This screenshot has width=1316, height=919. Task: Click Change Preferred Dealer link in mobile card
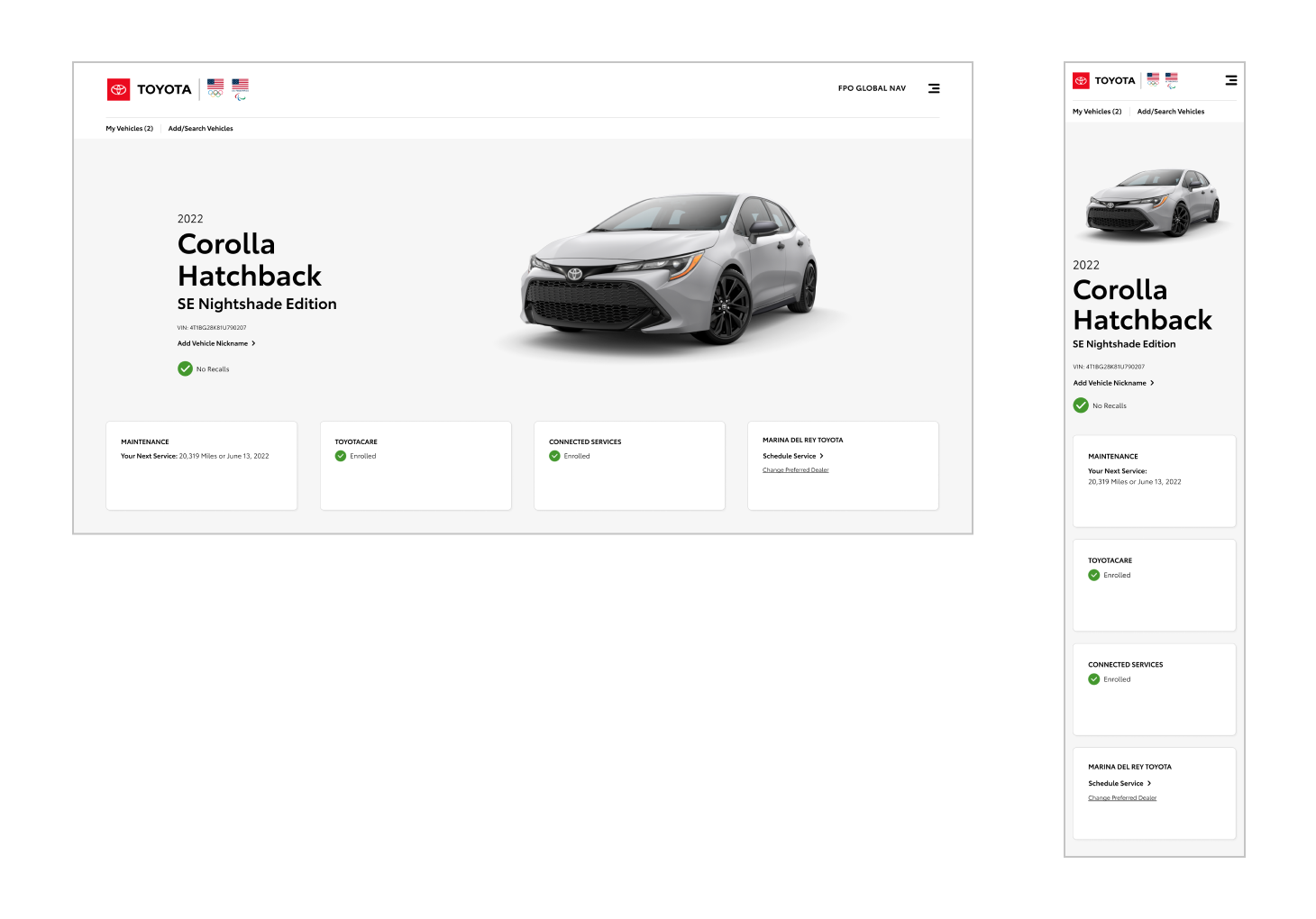pos(1122,798)
